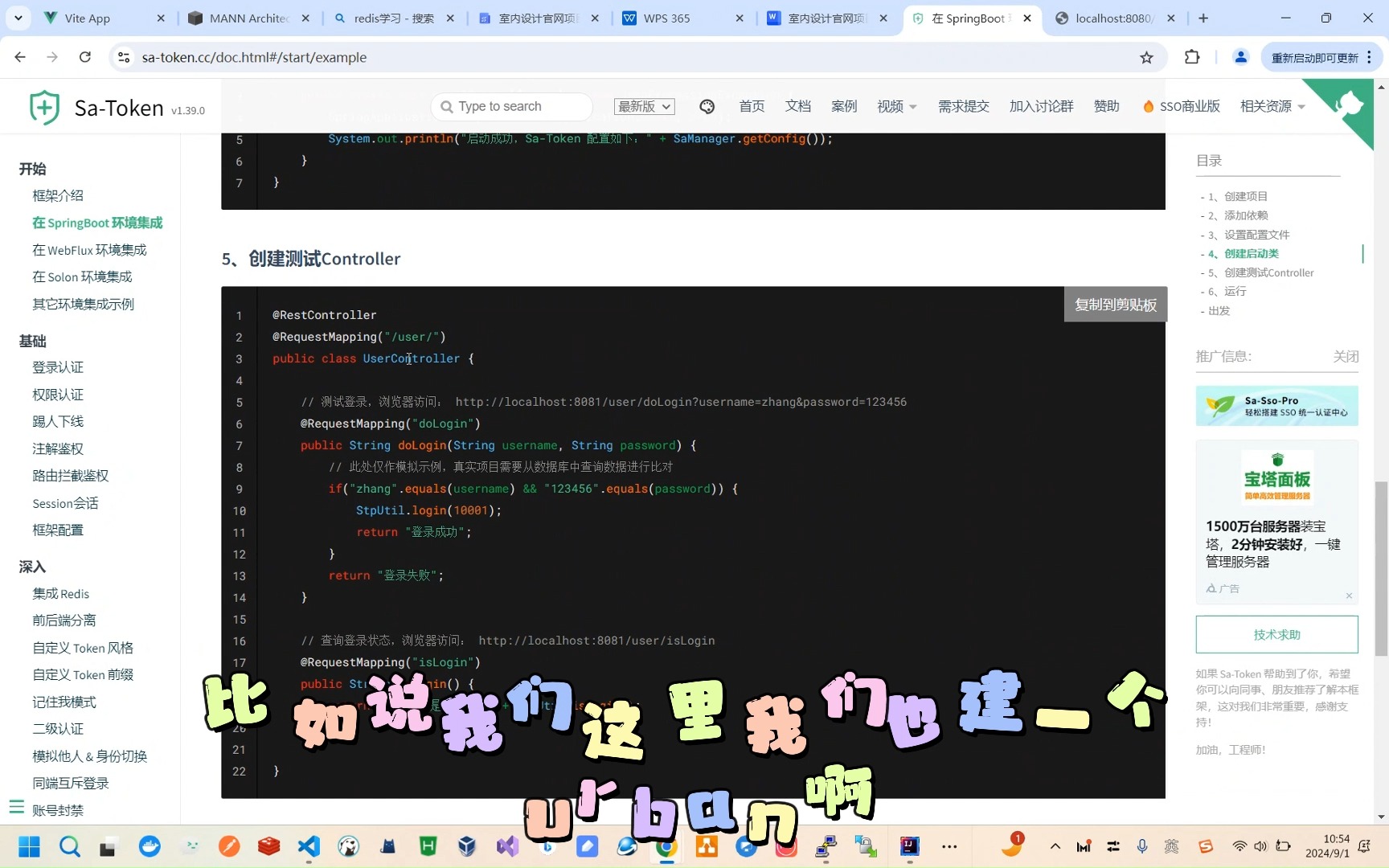This screenshot has height=868, width=1389.
Task: Open 在 WebFlux 环境集成 in the sidebar
Action: pos(89,250)
